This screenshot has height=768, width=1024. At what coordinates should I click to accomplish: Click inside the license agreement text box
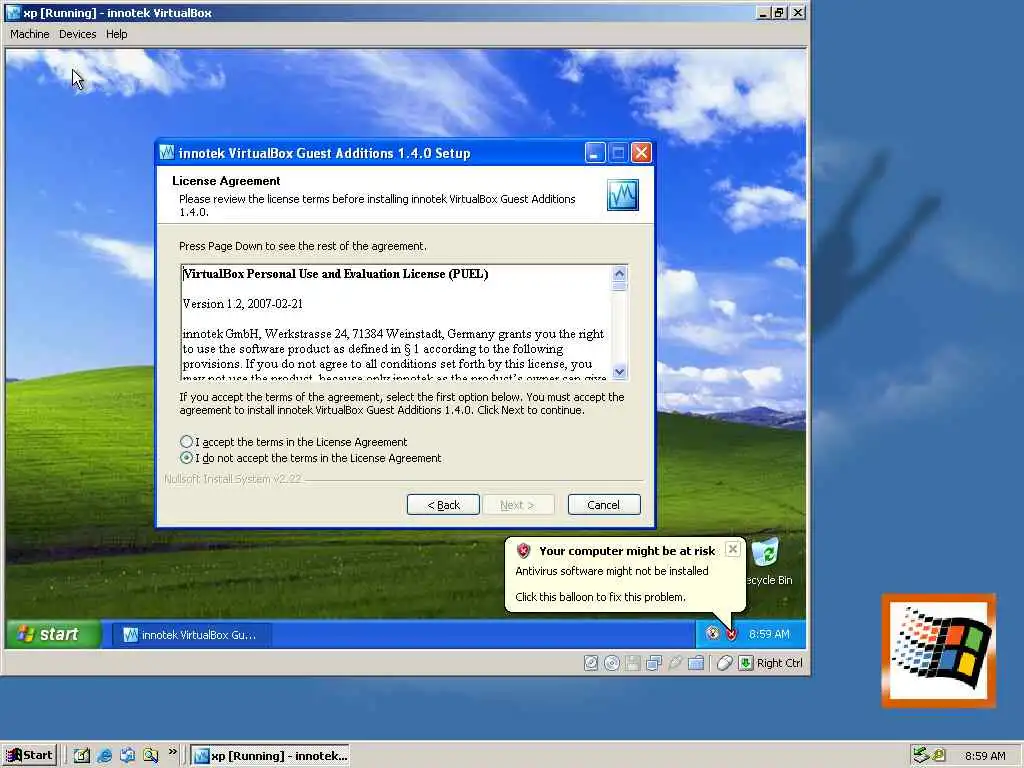[x=396, y=323]
